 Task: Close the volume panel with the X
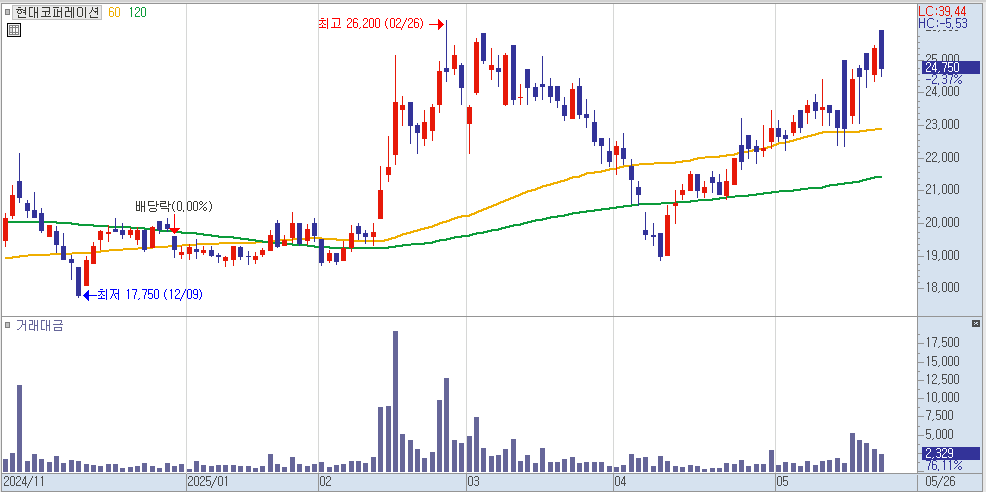(x=975, y=323)
